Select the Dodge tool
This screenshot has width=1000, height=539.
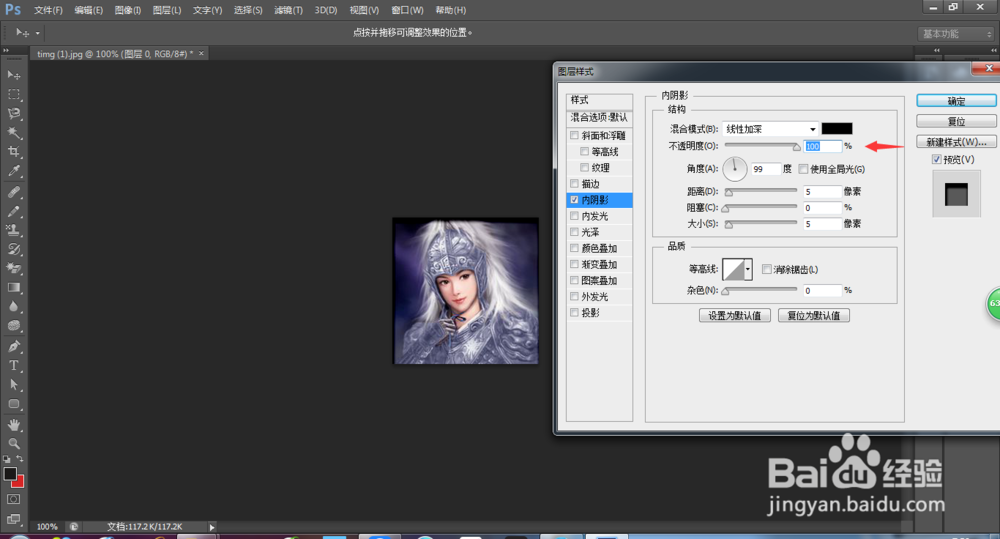(13, 326)
